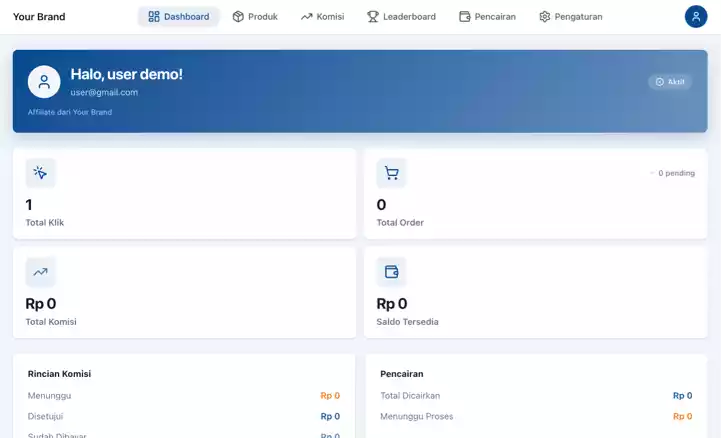This screenshot has height=438, width=721.
Task: Click the 0 pending indicator
Action: tap(672, 173)
